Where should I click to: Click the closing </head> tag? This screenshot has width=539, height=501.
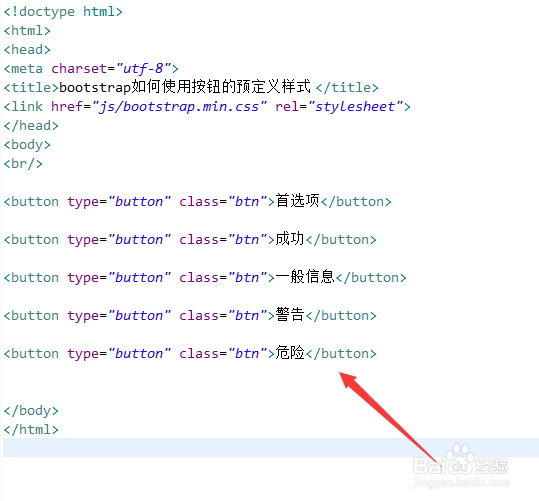[31, 126]
